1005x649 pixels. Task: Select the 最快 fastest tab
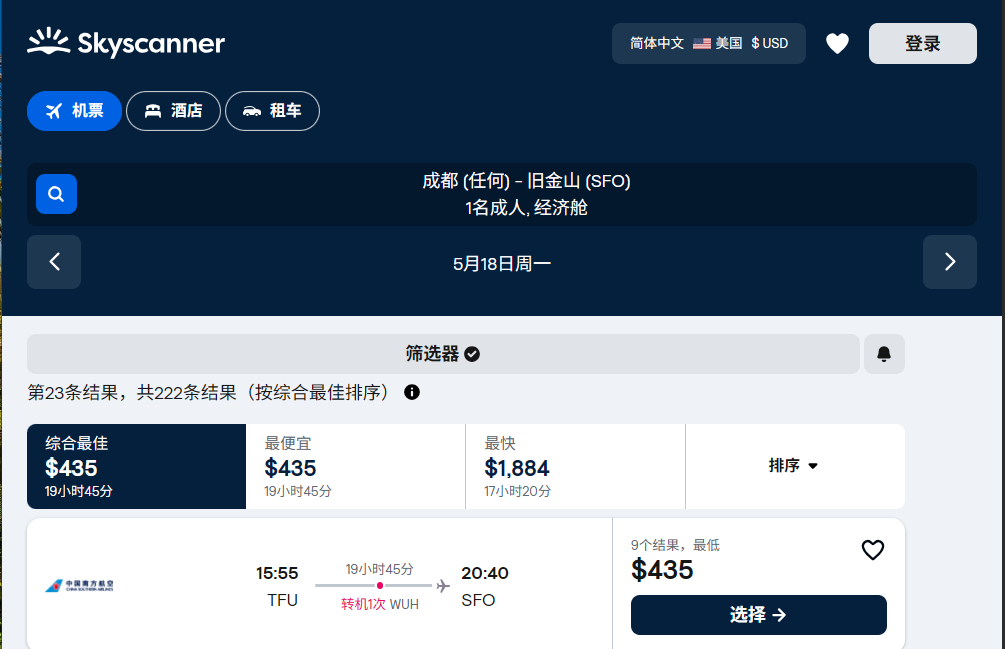pos(575,466)
